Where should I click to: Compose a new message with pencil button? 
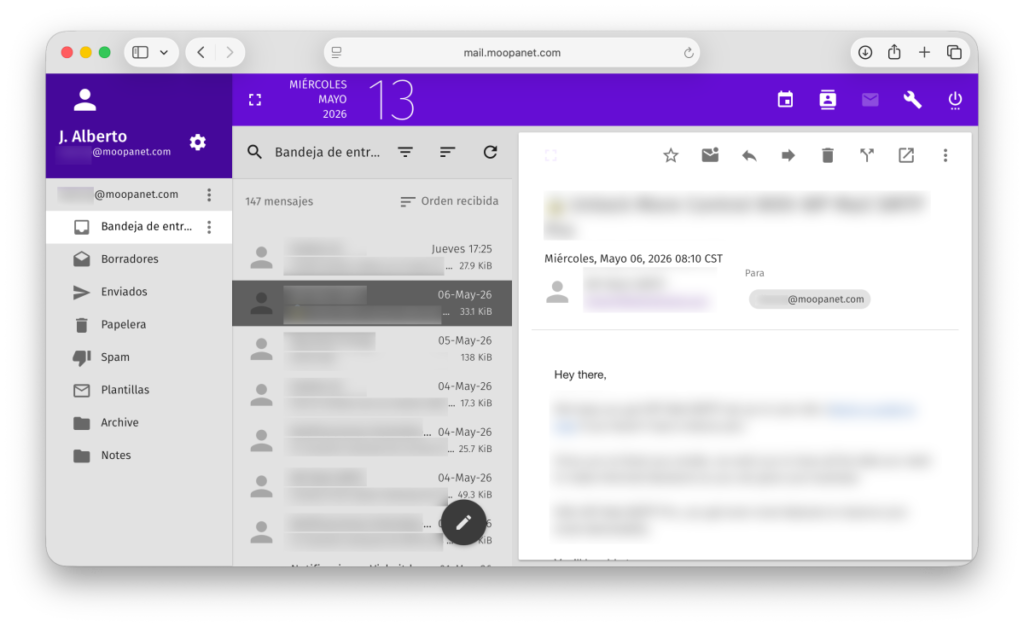464,522
